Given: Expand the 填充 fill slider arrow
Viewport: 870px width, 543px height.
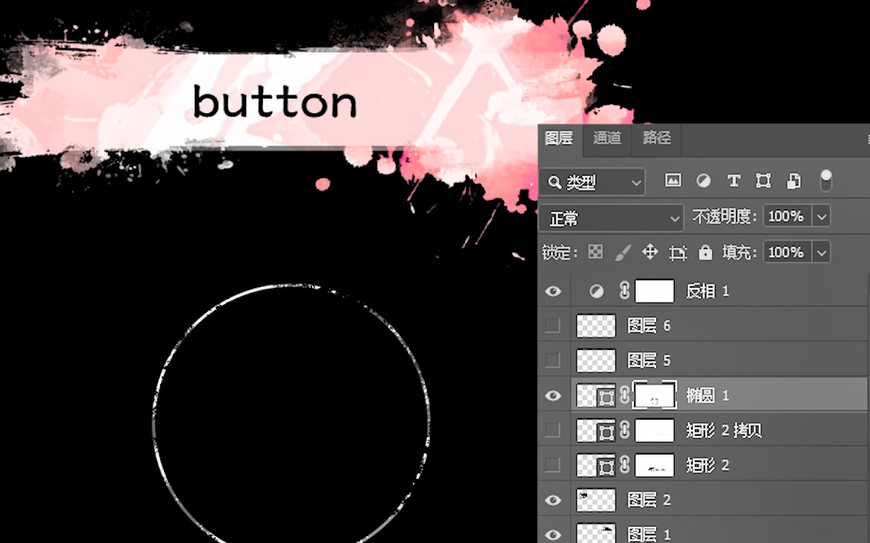Looking at the screenshot, I should 822,253.
